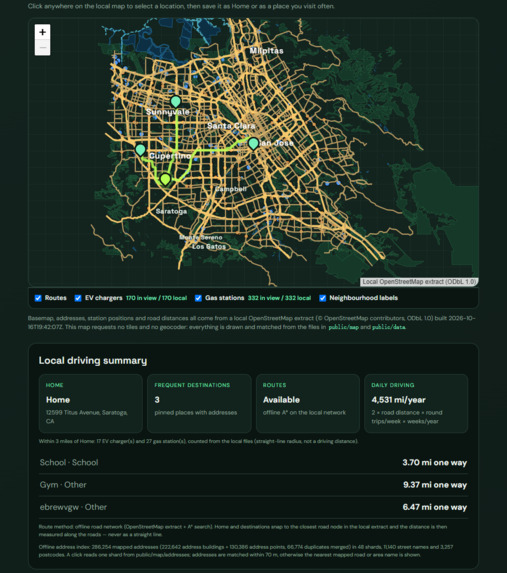The image size is (507, 573).
Task: Click the Milpitas map label
Action: [266, 51]
